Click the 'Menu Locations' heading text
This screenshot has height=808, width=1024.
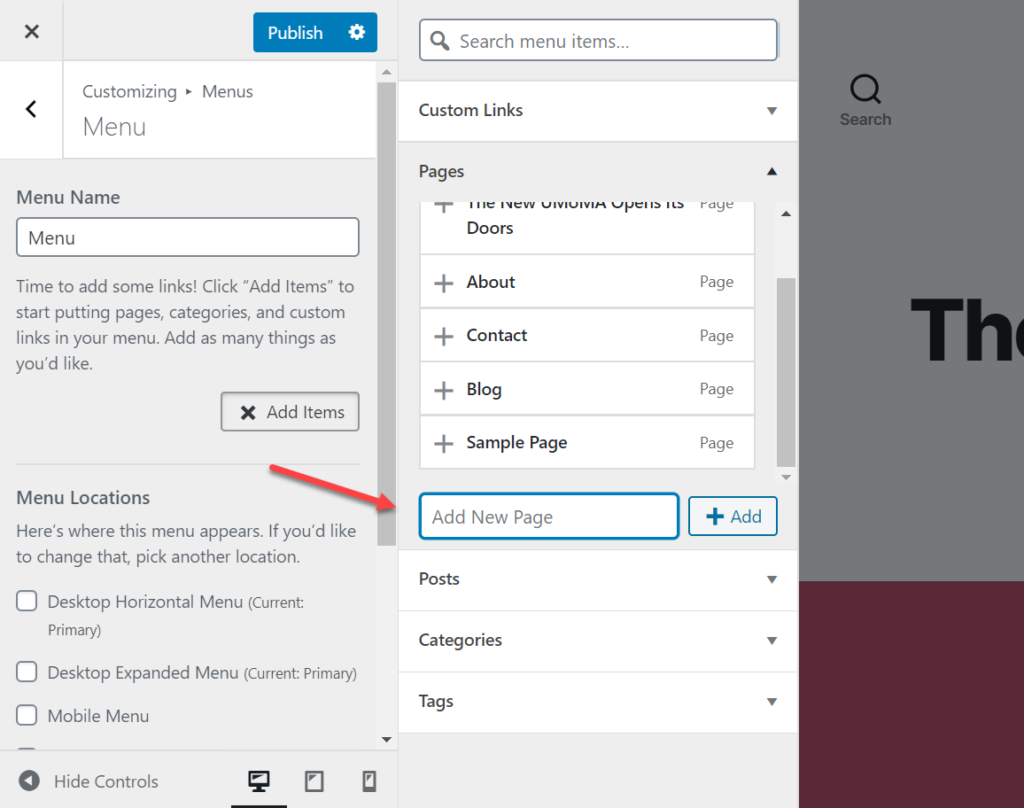click(83, 498)
